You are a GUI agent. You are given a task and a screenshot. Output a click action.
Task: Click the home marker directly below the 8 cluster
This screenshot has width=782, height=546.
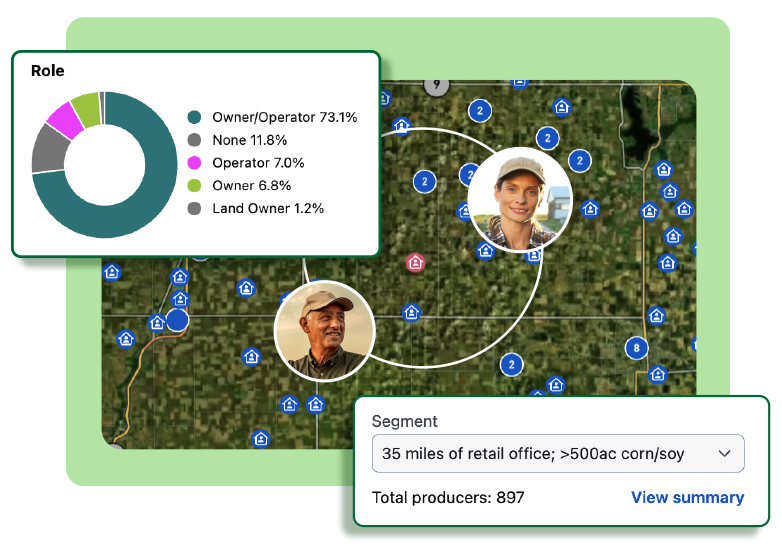tap(657, 373)
